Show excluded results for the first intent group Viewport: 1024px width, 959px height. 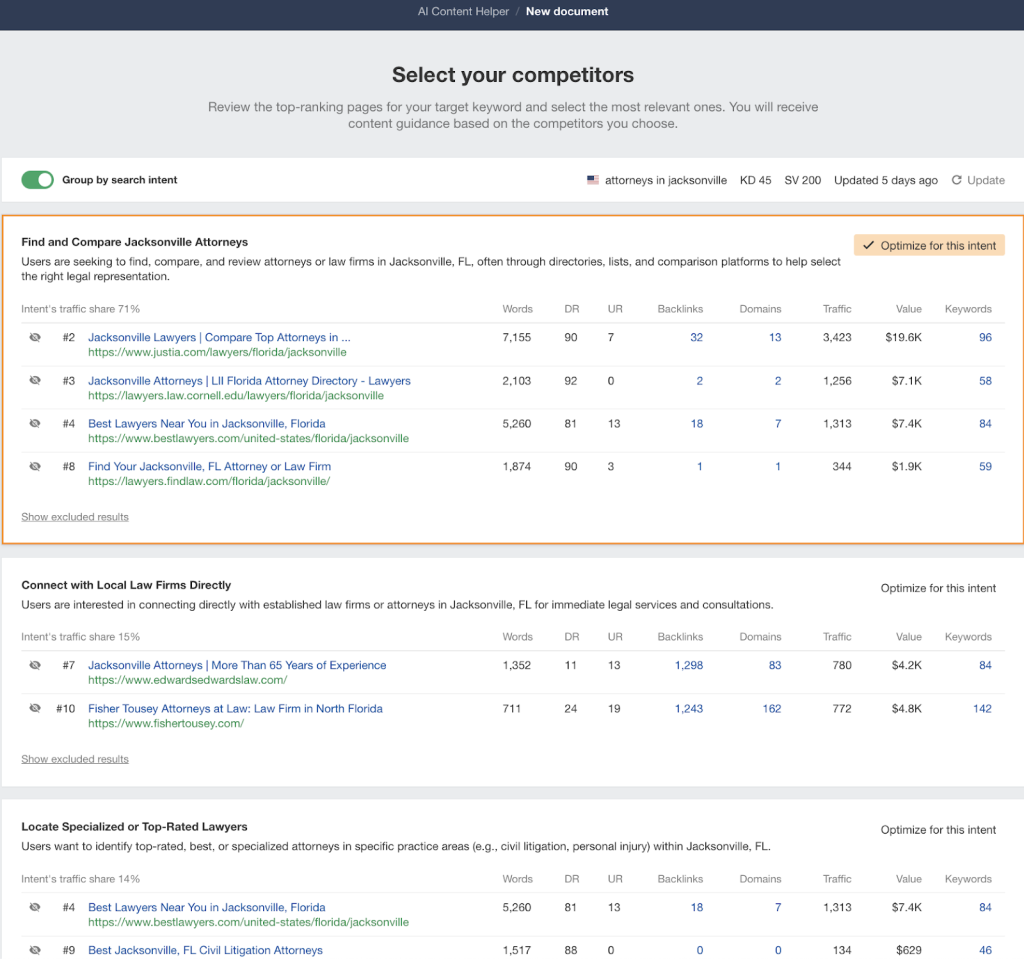(75, 516)
